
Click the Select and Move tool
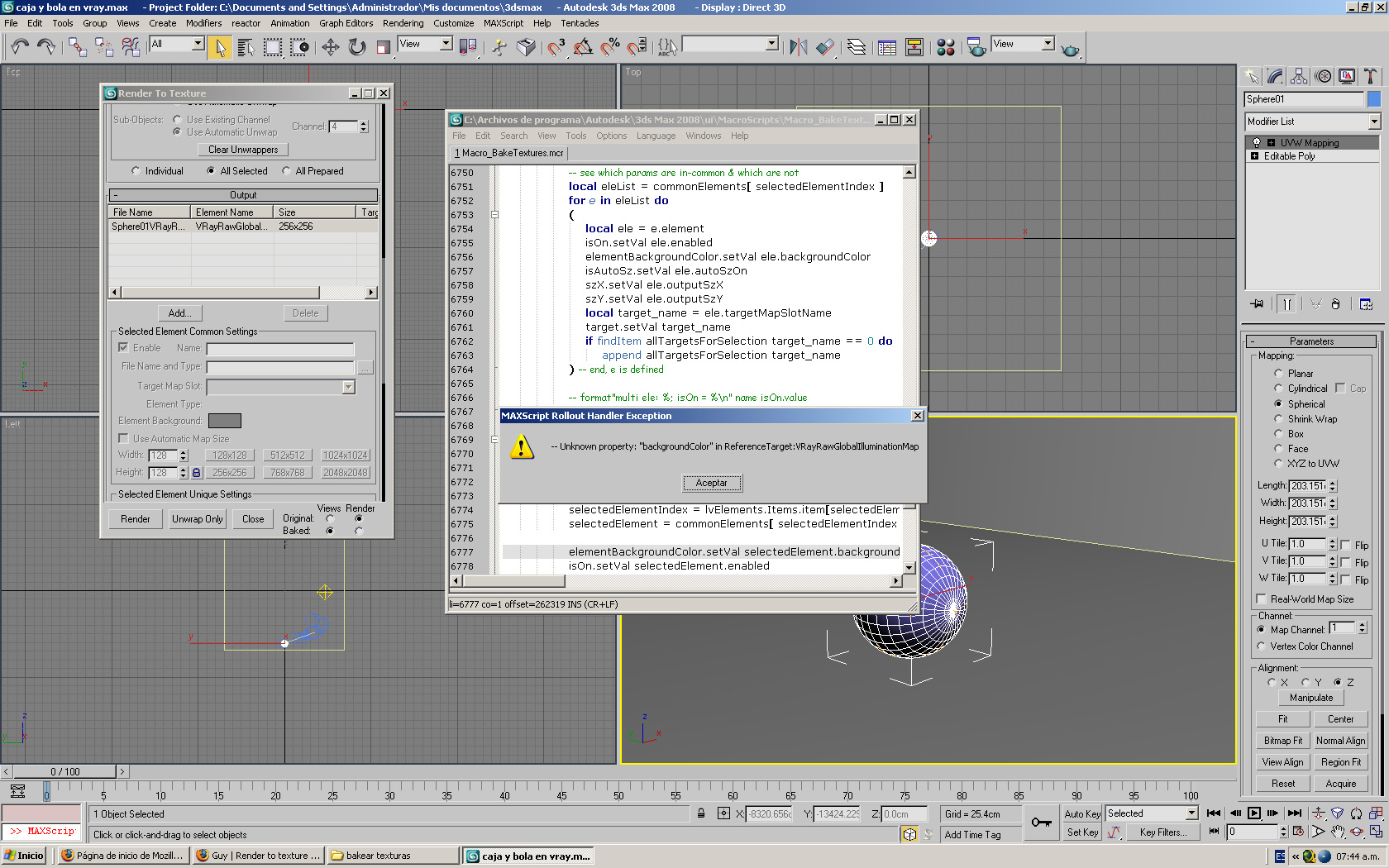click(x=330, y=47)
